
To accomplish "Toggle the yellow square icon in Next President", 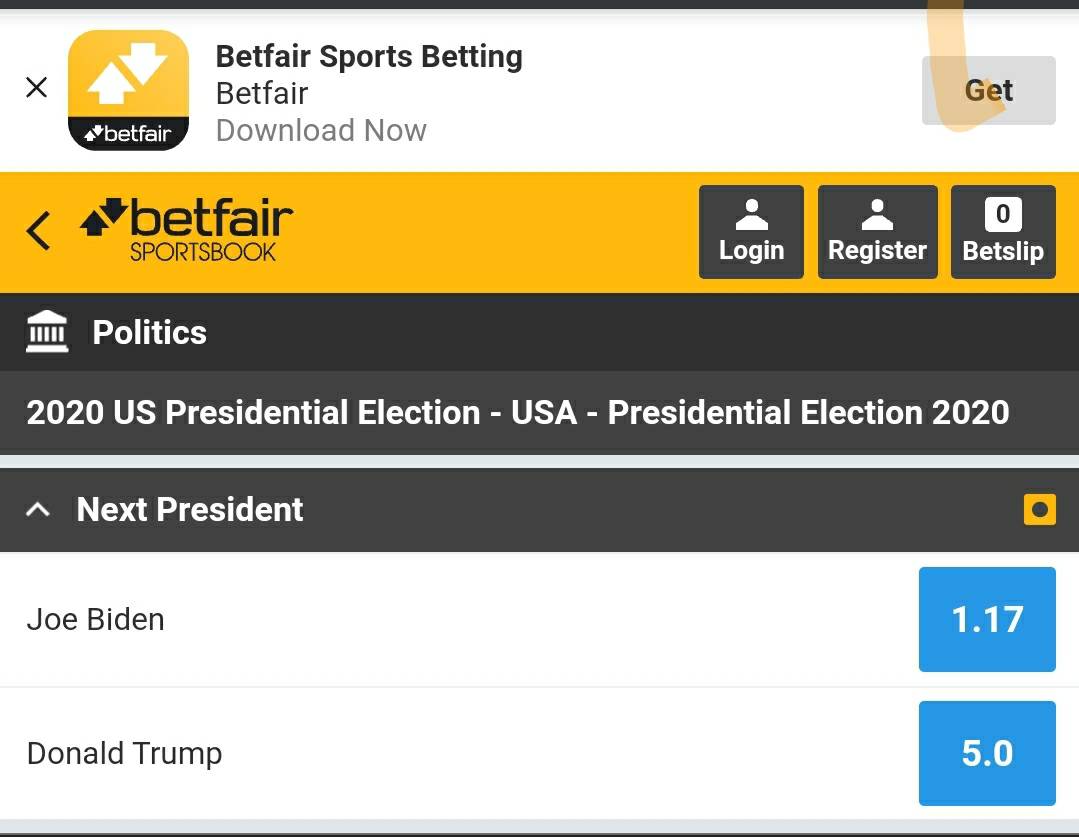I will (x=1040, y=509).
